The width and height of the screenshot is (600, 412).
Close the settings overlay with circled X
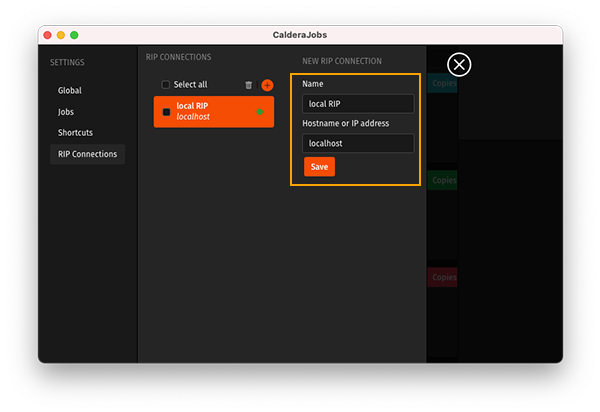(459, 65)
